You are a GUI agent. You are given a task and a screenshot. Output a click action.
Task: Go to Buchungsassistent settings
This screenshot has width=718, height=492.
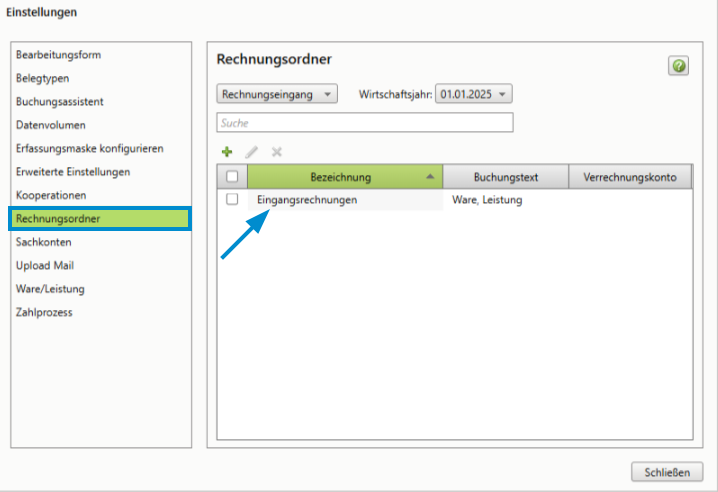[60, 102]
